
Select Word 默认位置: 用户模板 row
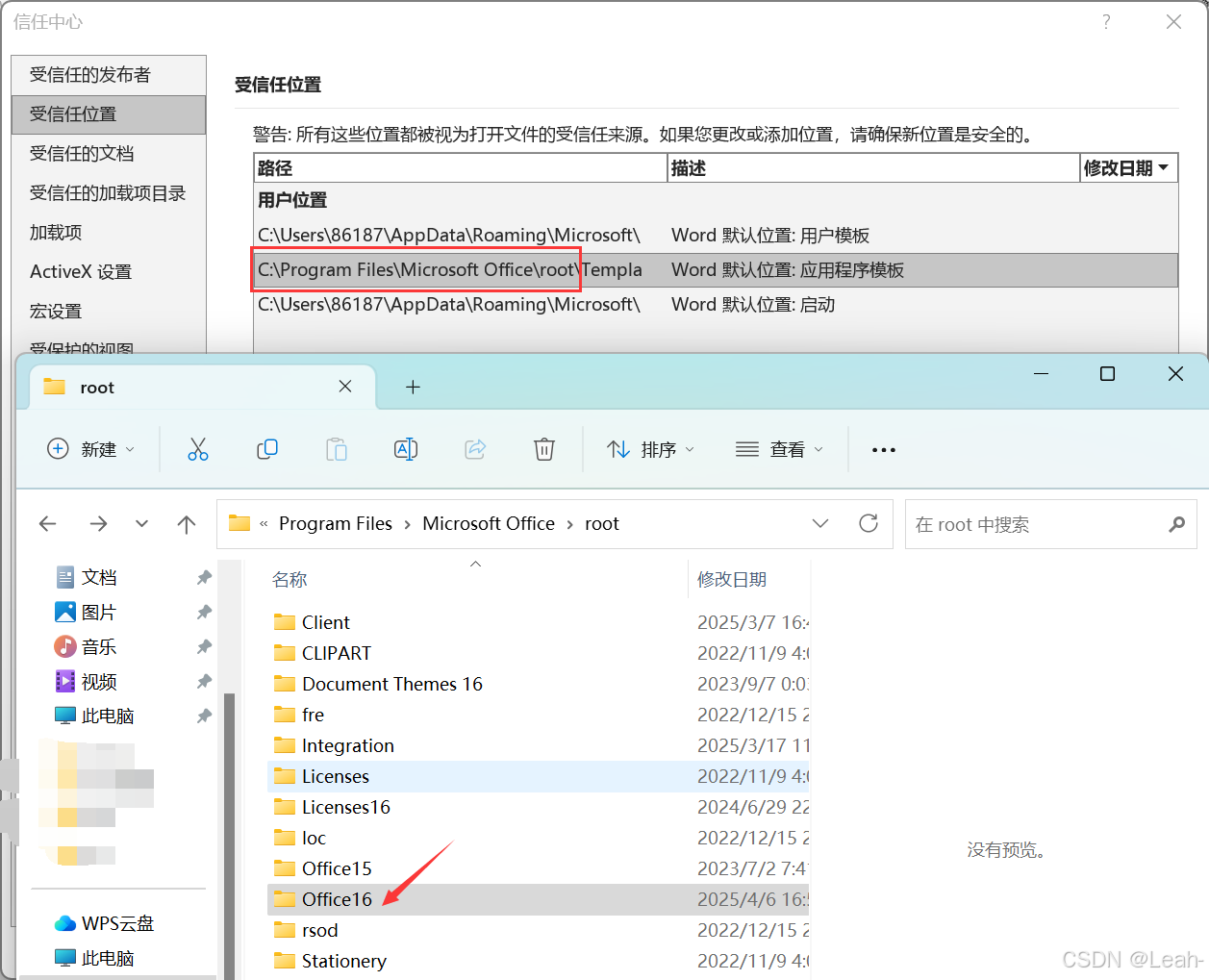[x=716, y=236]
